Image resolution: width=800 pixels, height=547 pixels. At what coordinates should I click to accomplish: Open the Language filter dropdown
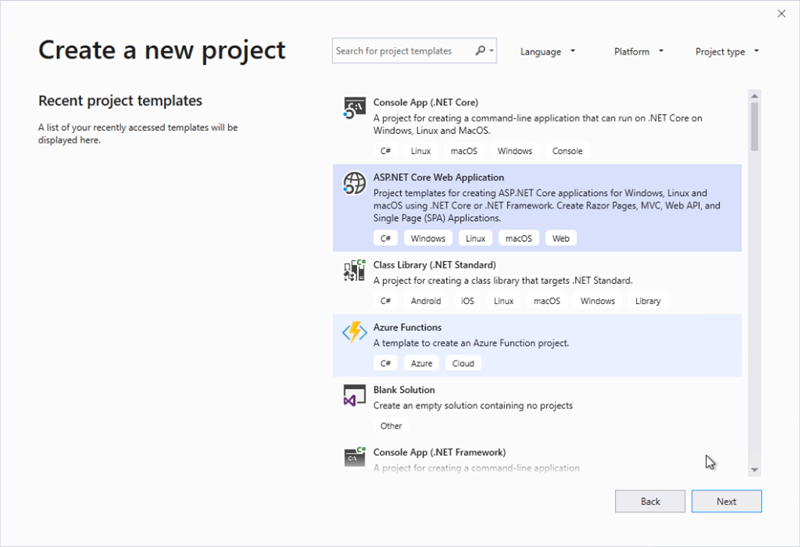point(547,52)
